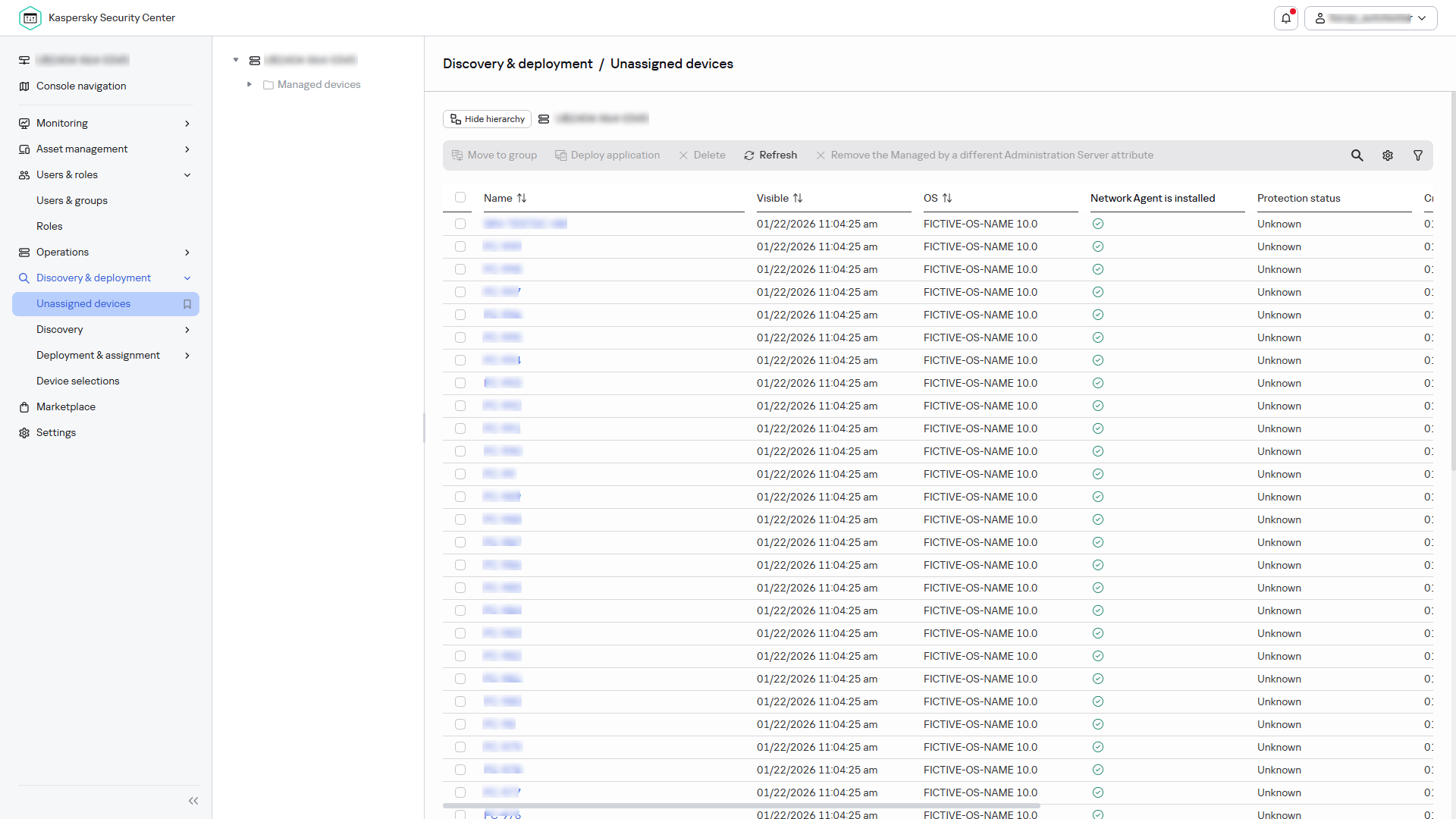Expand Managed devices tree node
1456x819 pixels.
(249, 85)
